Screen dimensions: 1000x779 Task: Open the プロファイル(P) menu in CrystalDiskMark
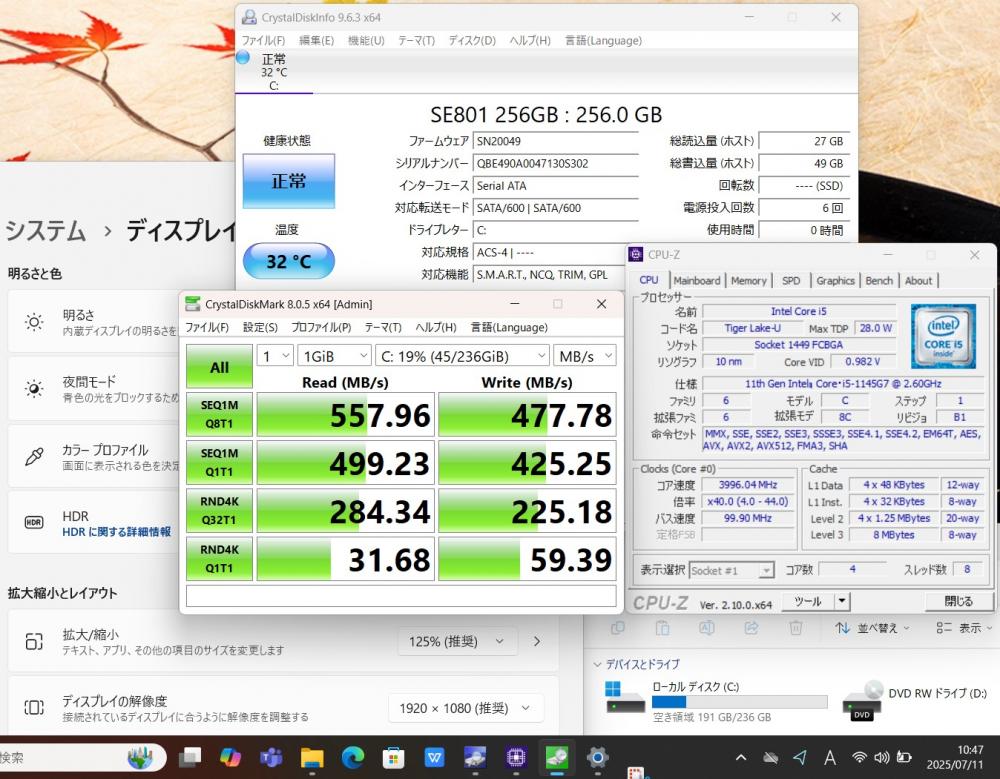[321, 327]
